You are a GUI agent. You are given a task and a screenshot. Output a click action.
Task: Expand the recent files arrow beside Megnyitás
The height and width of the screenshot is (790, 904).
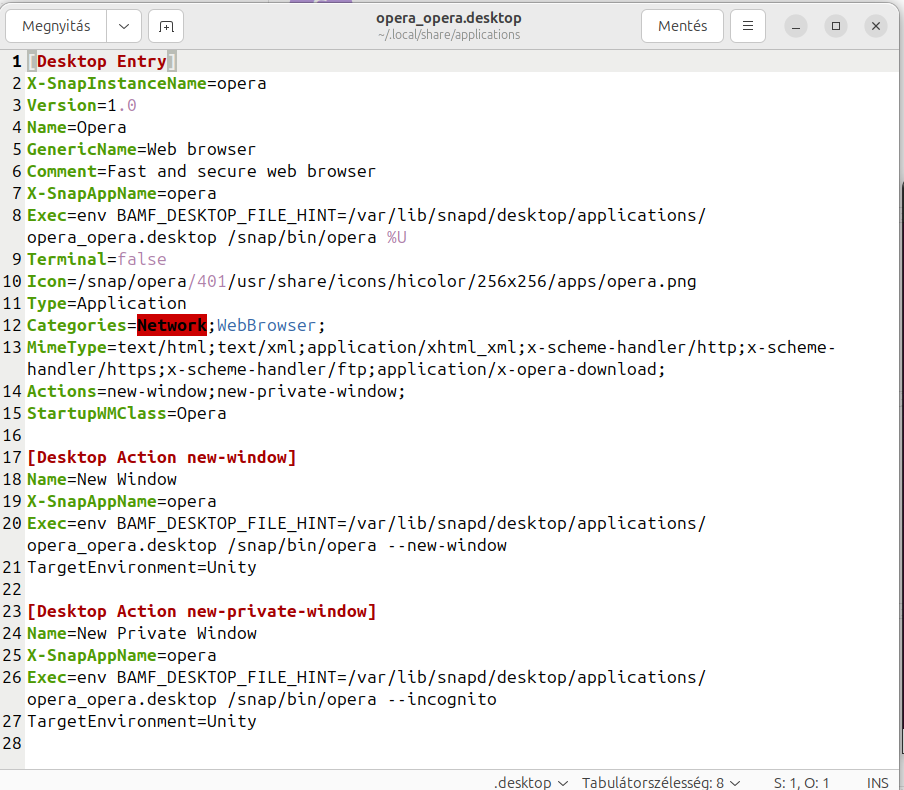pyautogui.click(x=123, y=26)
